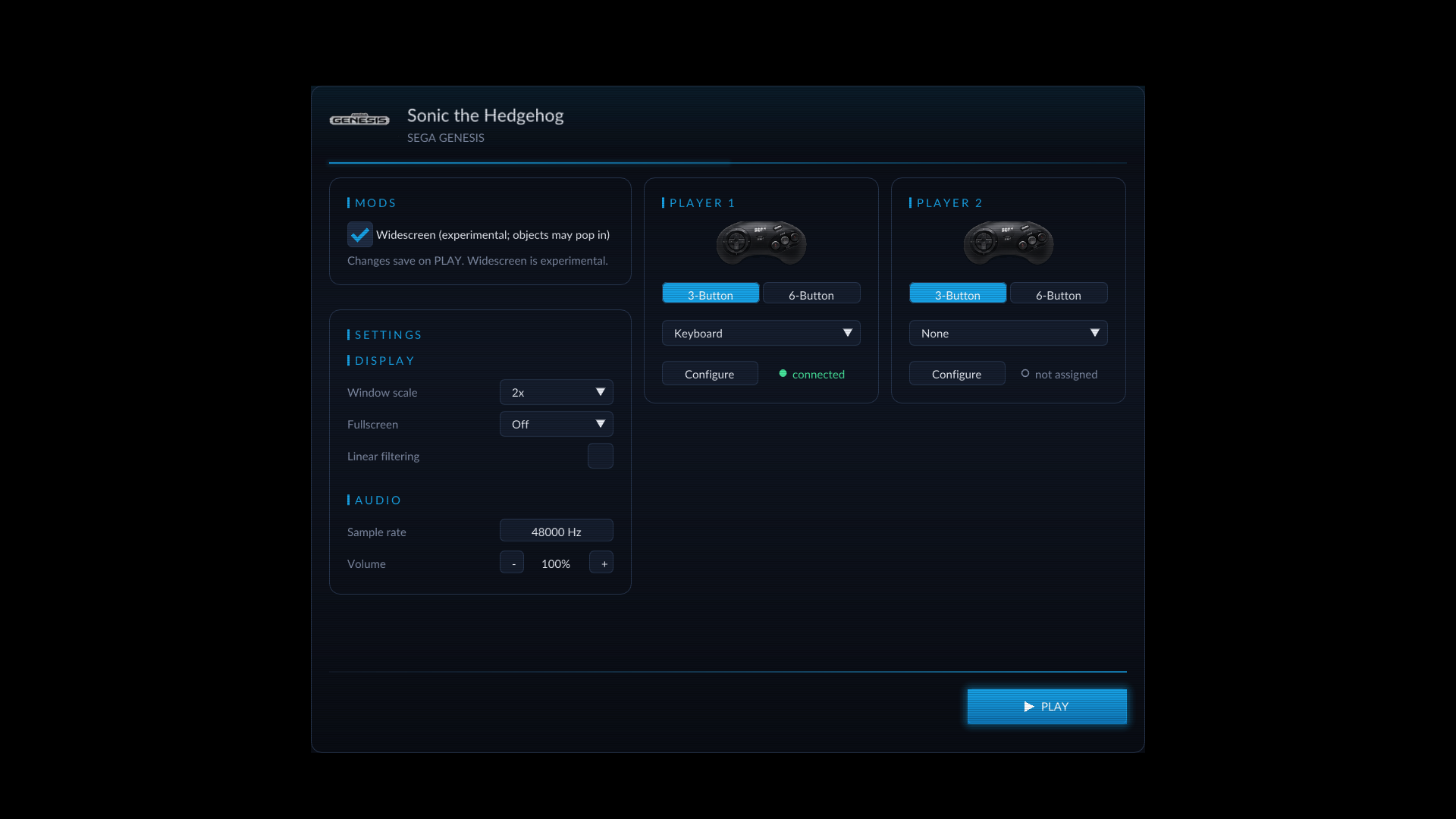Click the Sonic the Hedgehog title
The width and height of the screenshot is (1456, 819).
[485, 115]
